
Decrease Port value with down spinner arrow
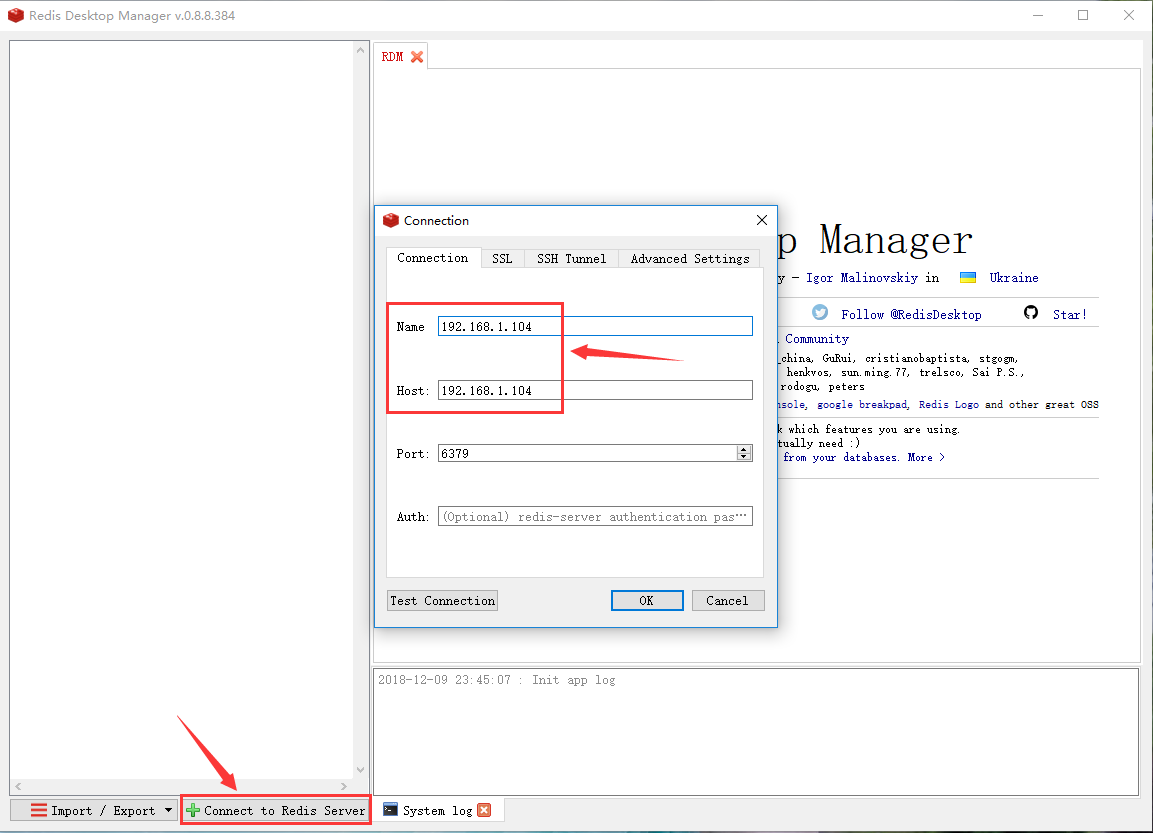744,457
